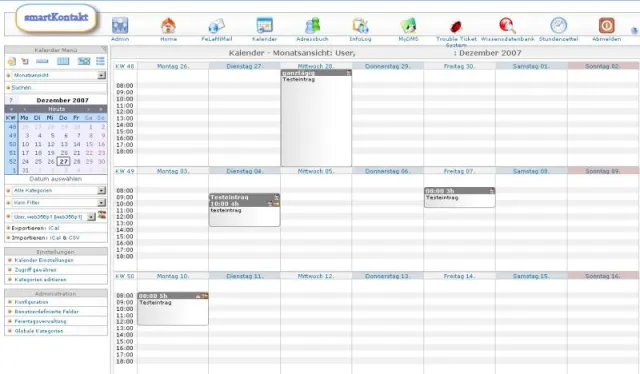
Task: Open the Stundenzettel clock icon
Action: coord(558,26)
